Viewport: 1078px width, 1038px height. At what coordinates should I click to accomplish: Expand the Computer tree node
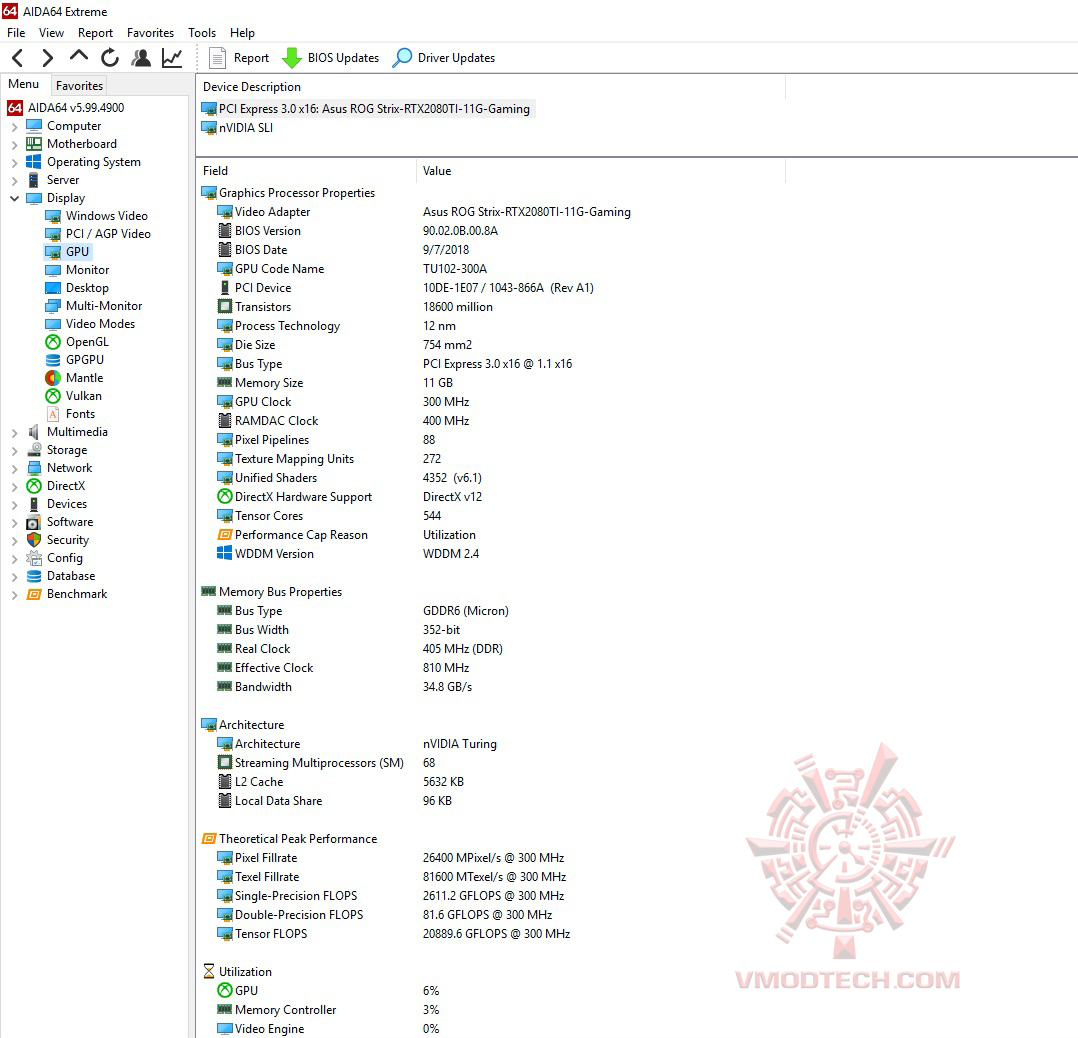14,127
